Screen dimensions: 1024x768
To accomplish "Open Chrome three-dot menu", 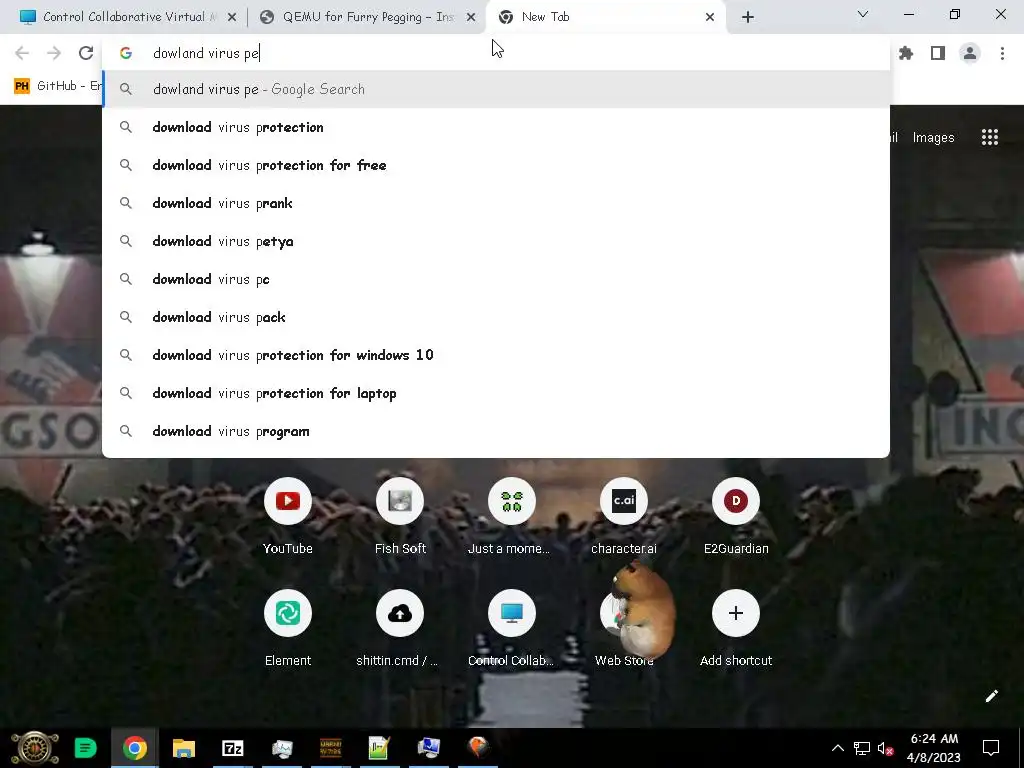I will [1002, 53].
